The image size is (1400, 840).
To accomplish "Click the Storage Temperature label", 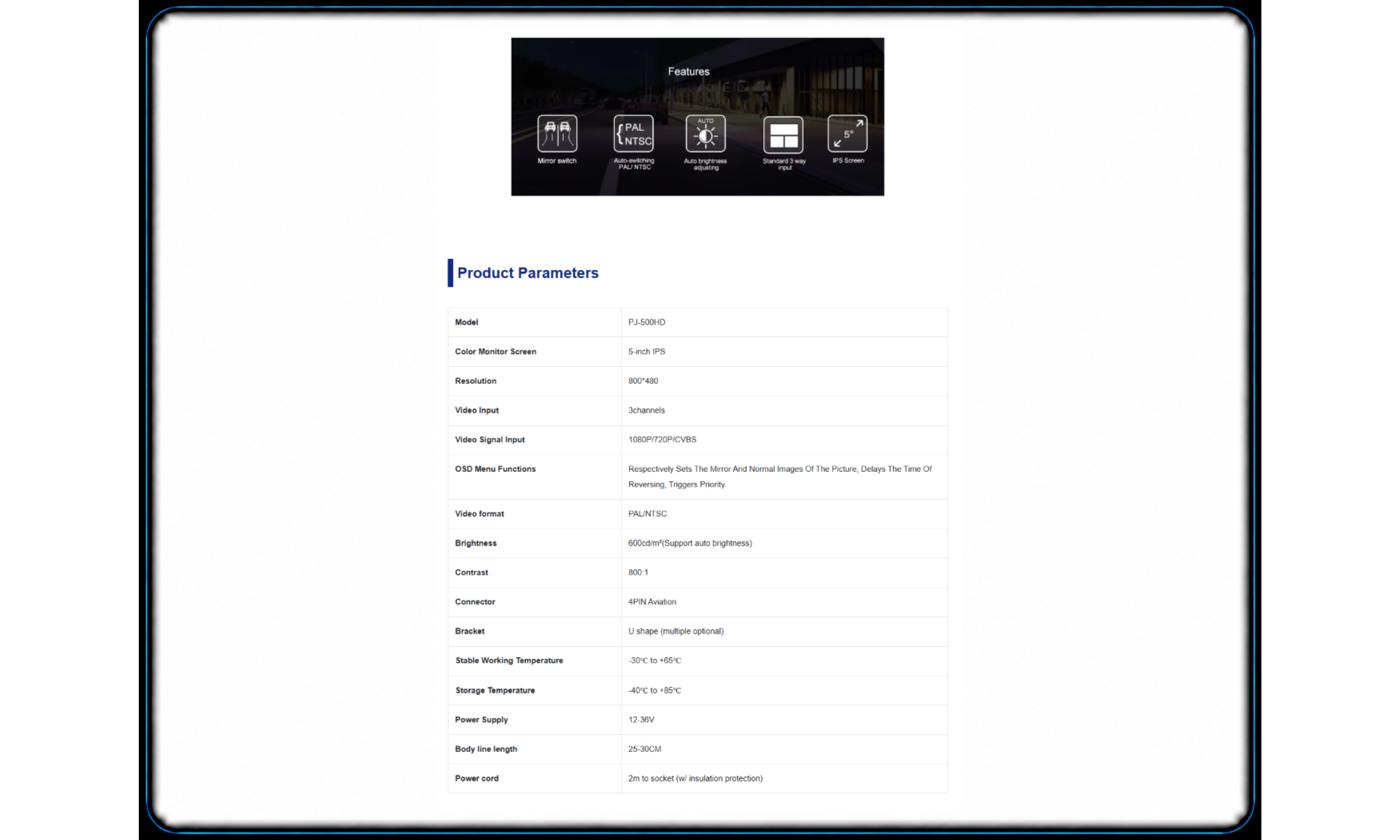I will pos(494,691).
